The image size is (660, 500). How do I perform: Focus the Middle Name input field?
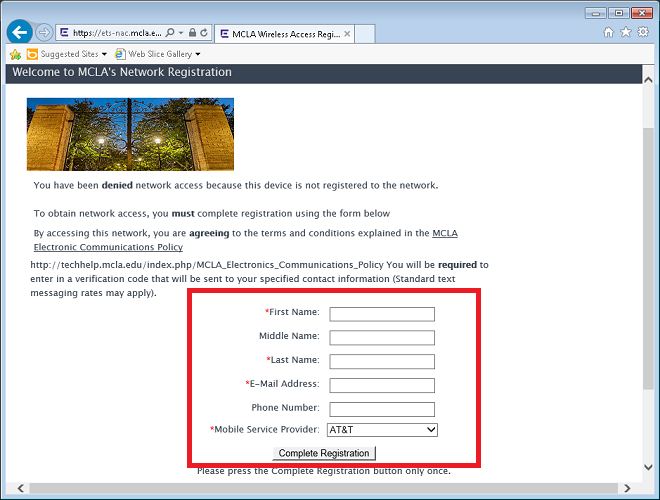(382, 338)
